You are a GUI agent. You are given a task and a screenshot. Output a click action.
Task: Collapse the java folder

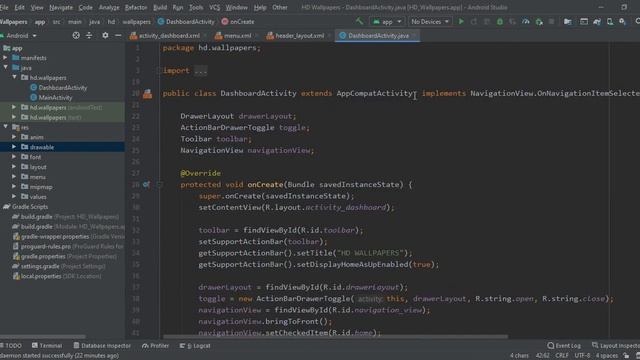tap(5, 68)
